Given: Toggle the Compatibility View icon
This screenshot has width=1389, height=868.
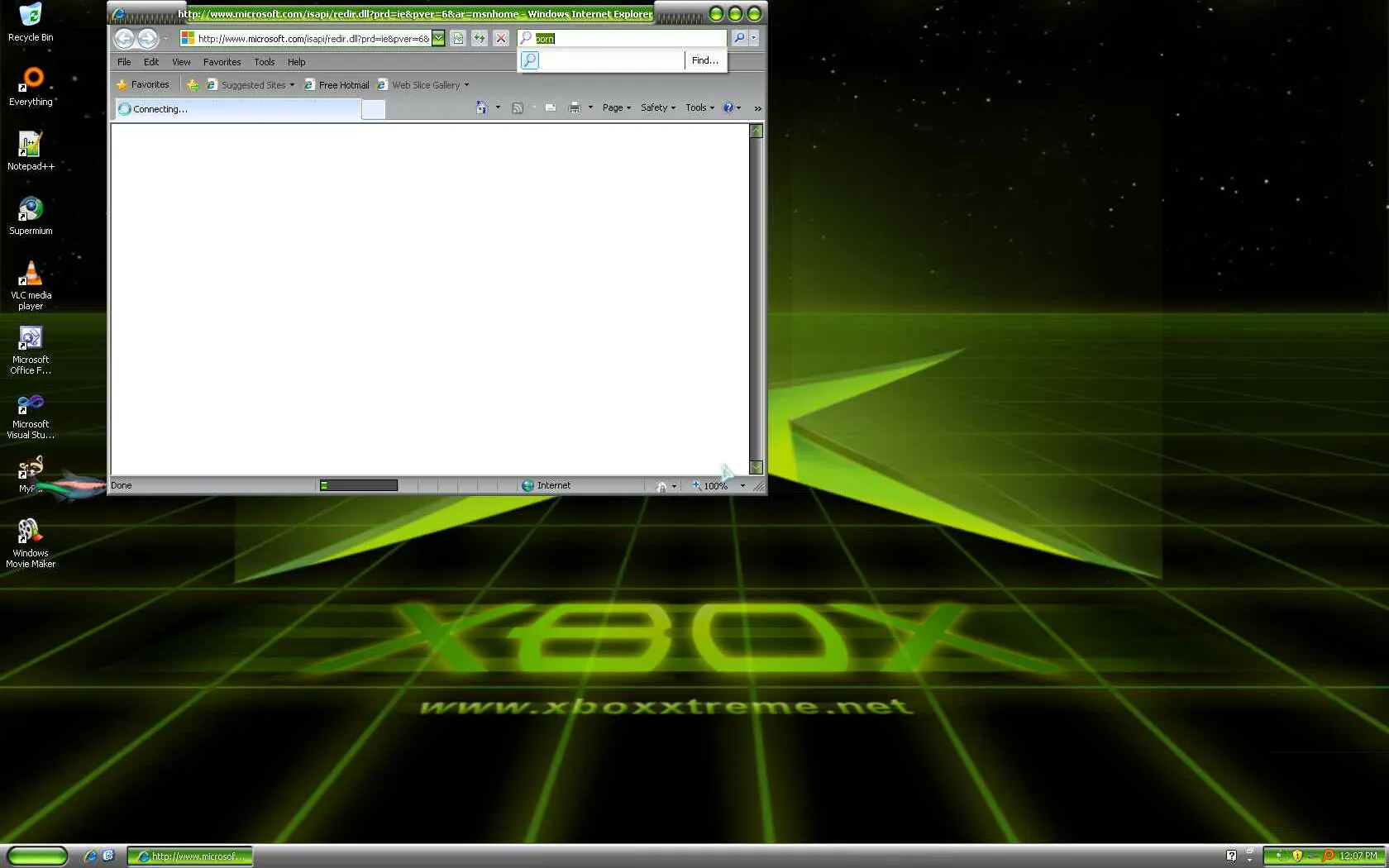Looking at the screenshot, I should tap(458, 38).
